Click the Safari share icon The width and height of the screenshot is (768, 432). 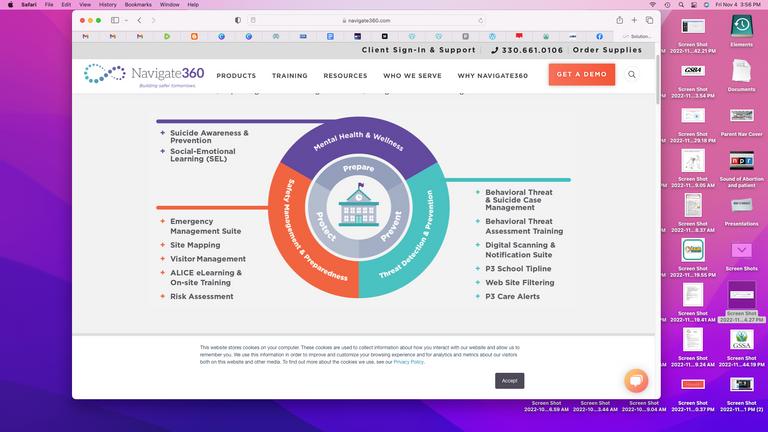coord(620,20)
